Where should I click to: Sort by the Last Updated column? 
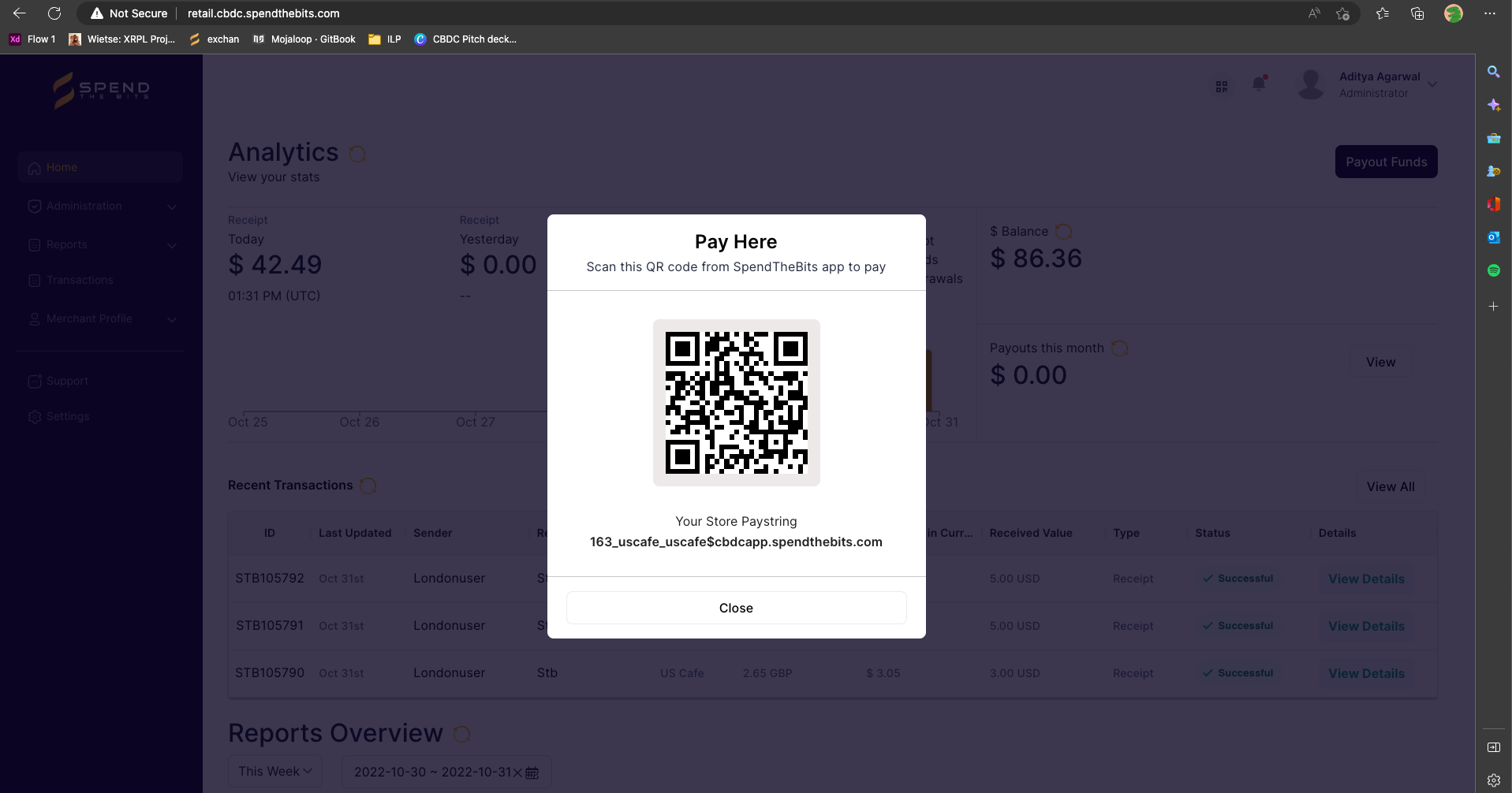coord(355,533)
